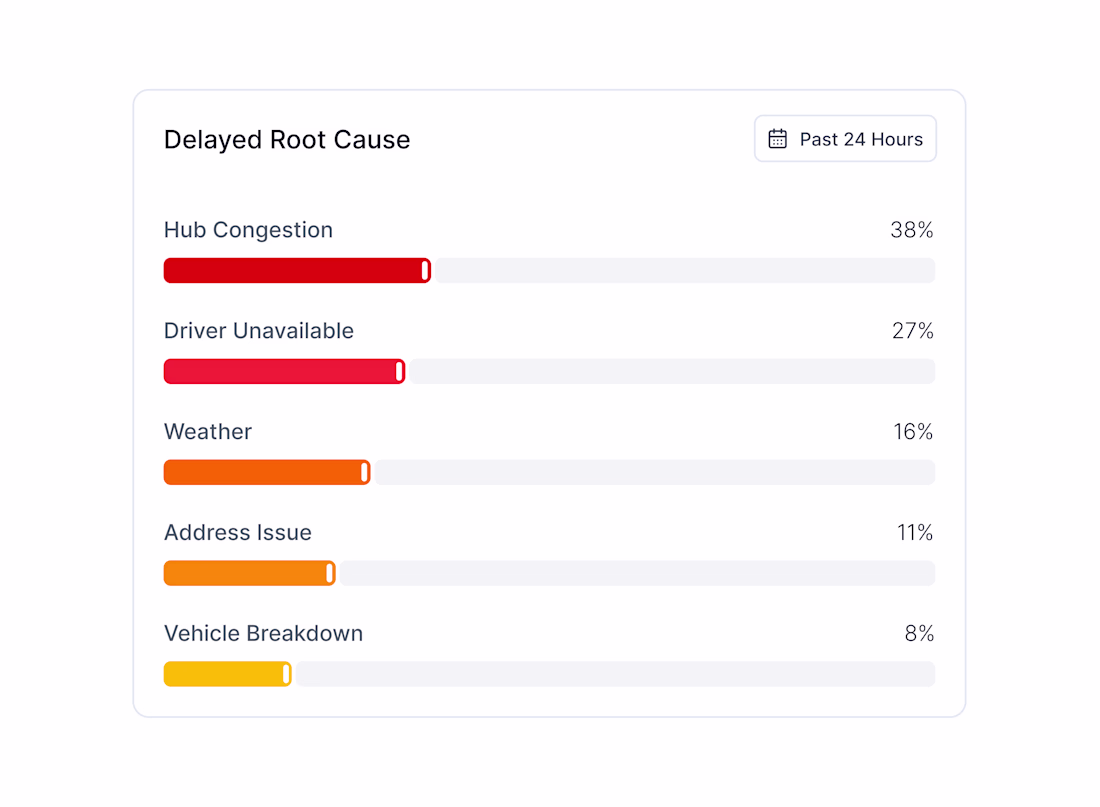Select the Weather label
The height and width of the screenshot is (807, 1100).
tap(208, 432)
